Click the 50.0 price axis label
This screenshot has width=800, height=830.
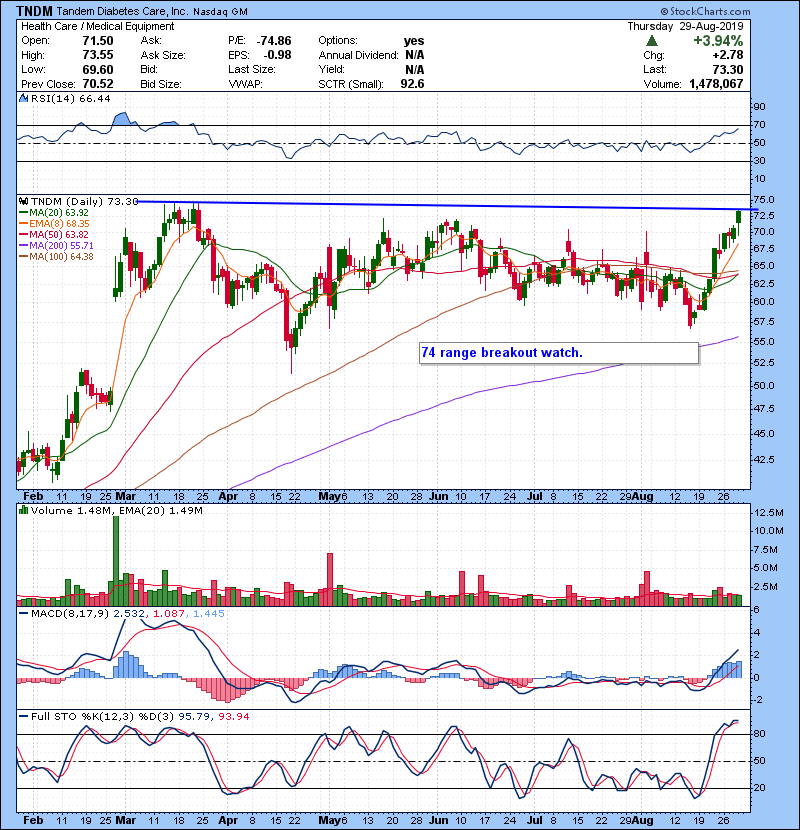pos(763,385)
